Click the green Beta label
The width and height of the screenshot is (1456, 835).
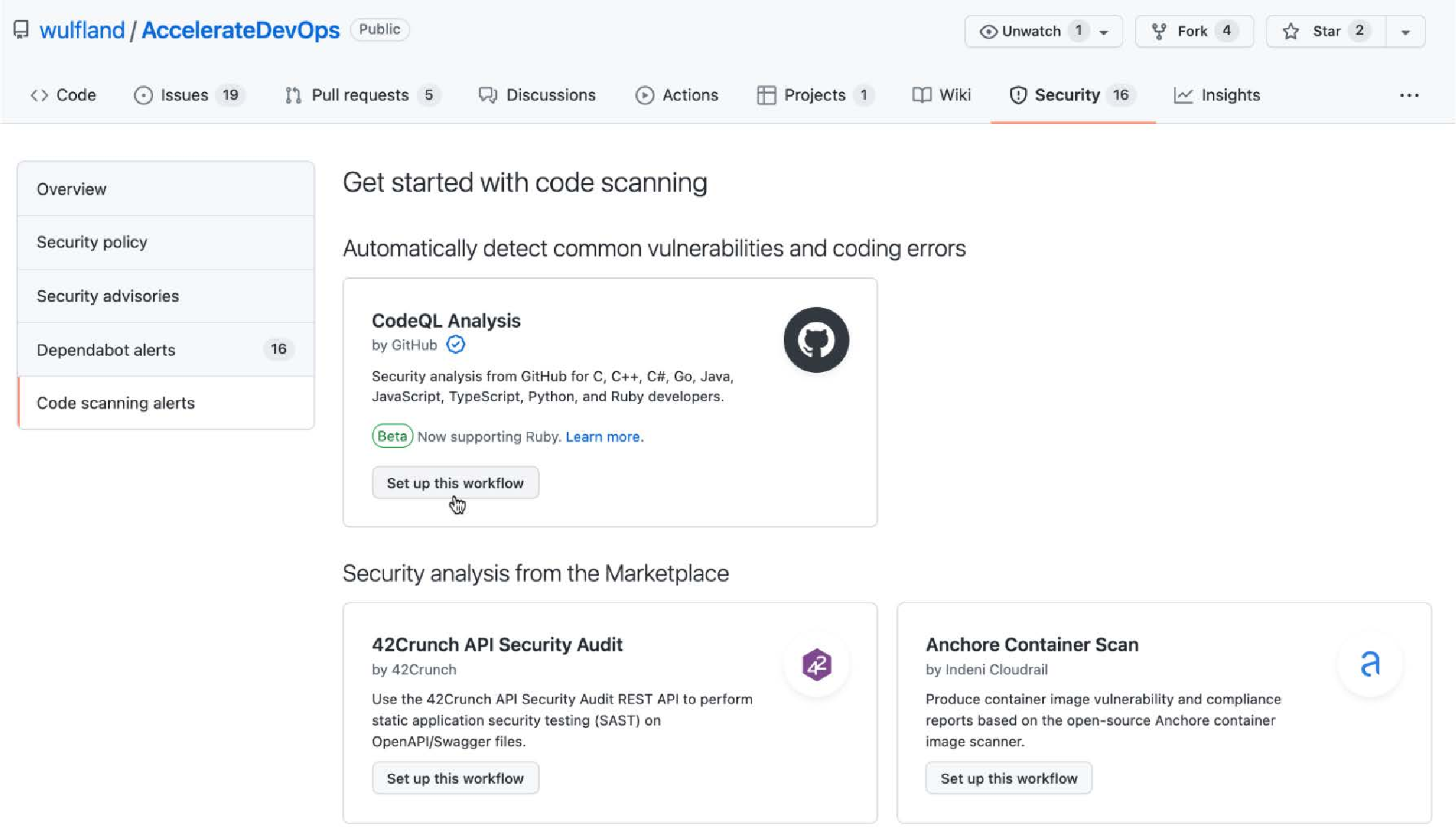(392, 436)
